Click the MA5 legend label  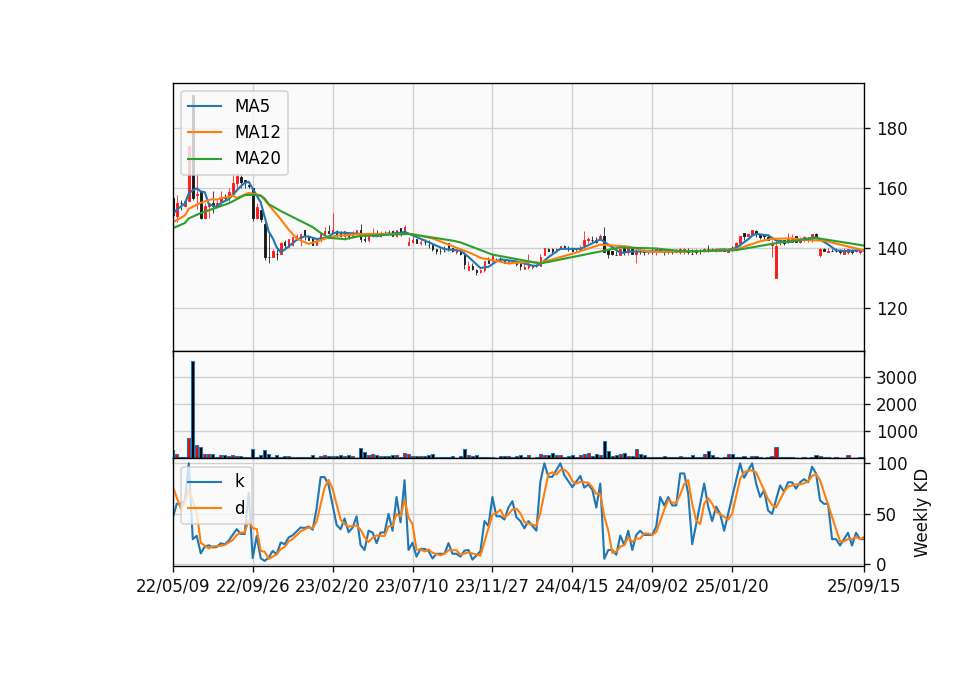click(252, 106)
